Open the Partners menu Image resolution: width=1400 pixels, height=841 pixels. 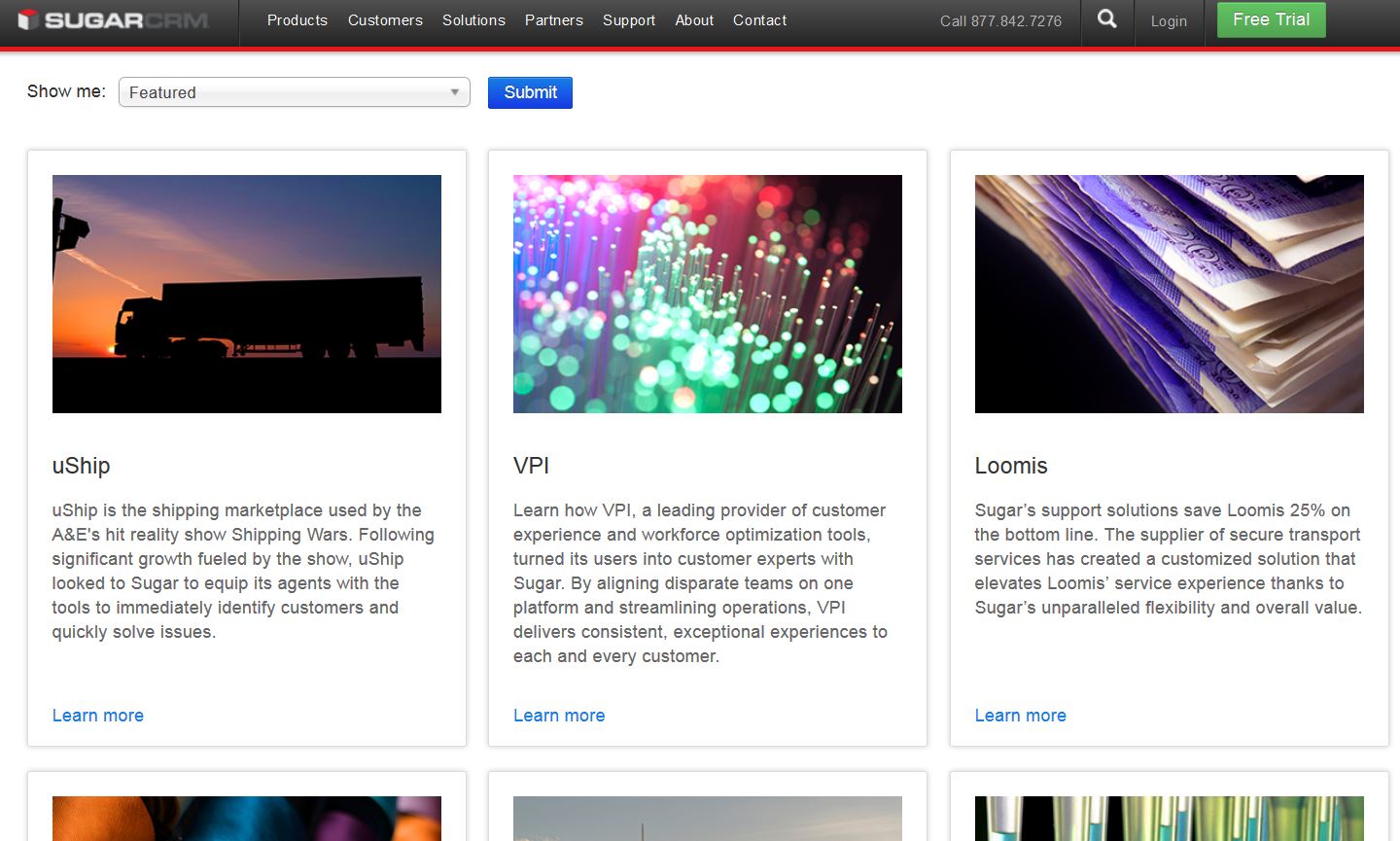[554, 20]
